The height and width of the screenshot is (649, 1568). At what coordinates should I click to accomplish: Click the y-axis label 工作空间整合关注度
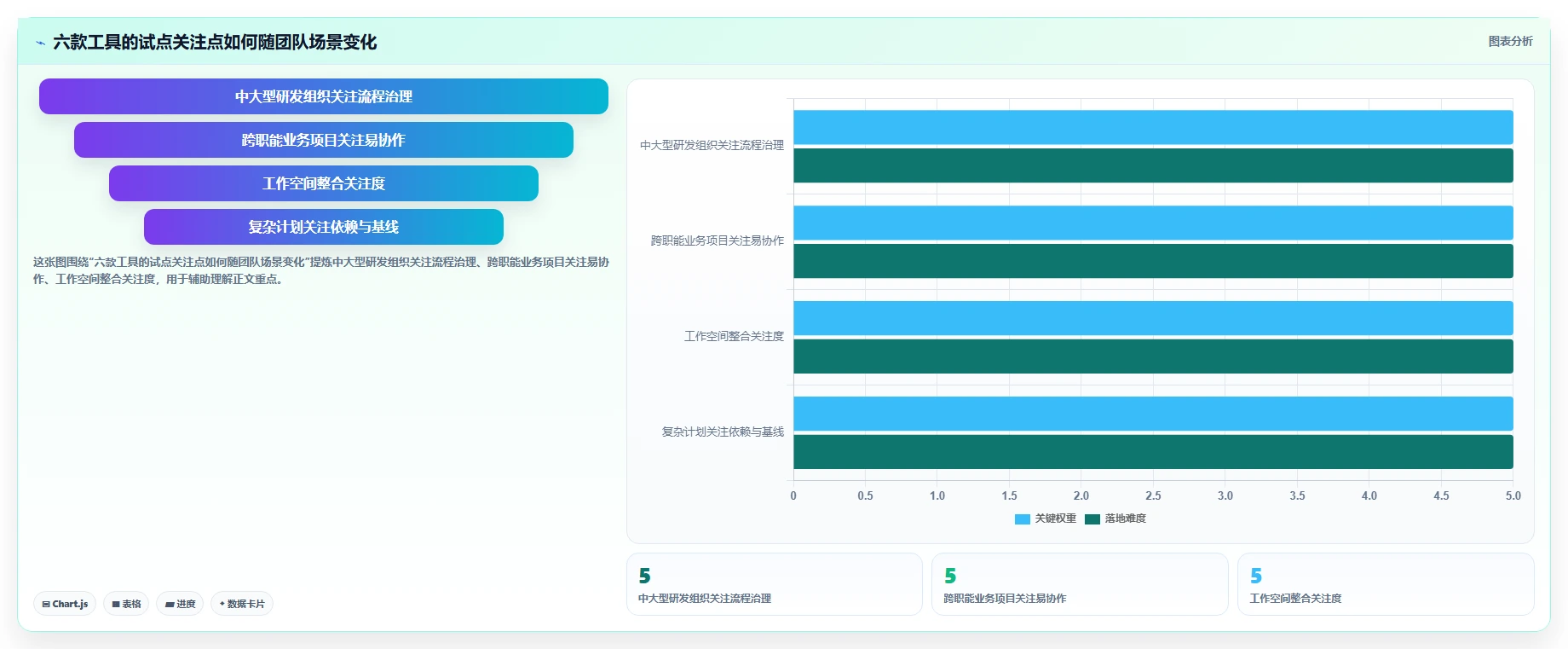tap(734, 337)
